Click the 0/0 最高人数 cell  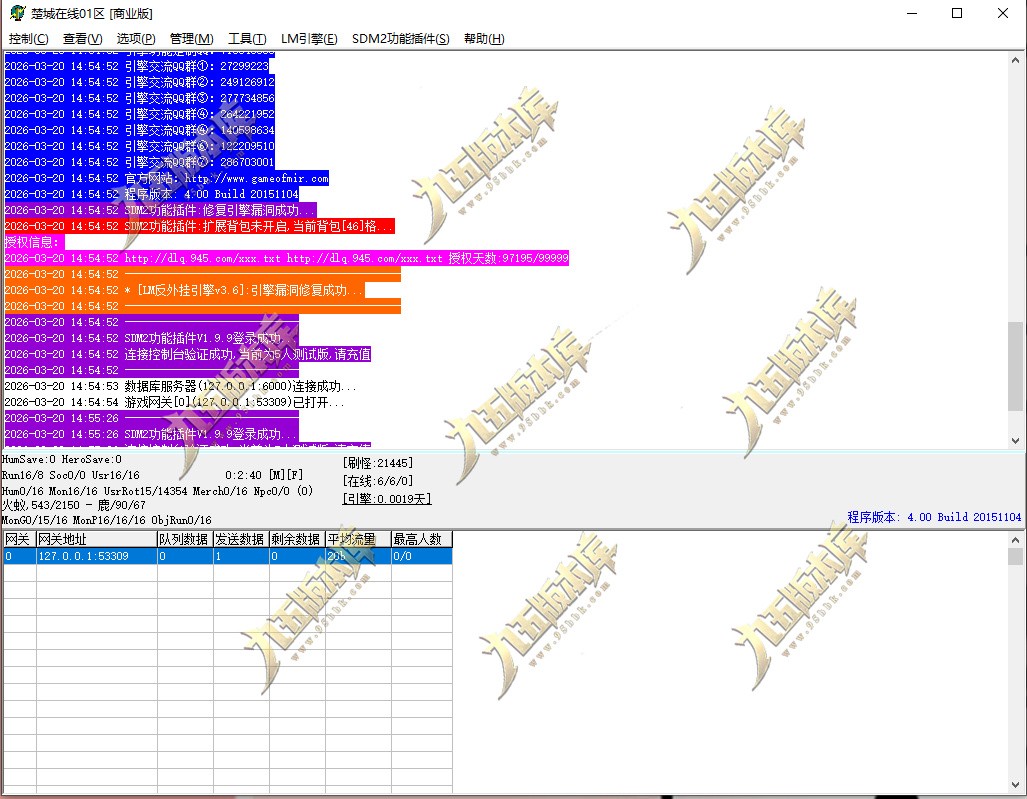coord(422,556)
